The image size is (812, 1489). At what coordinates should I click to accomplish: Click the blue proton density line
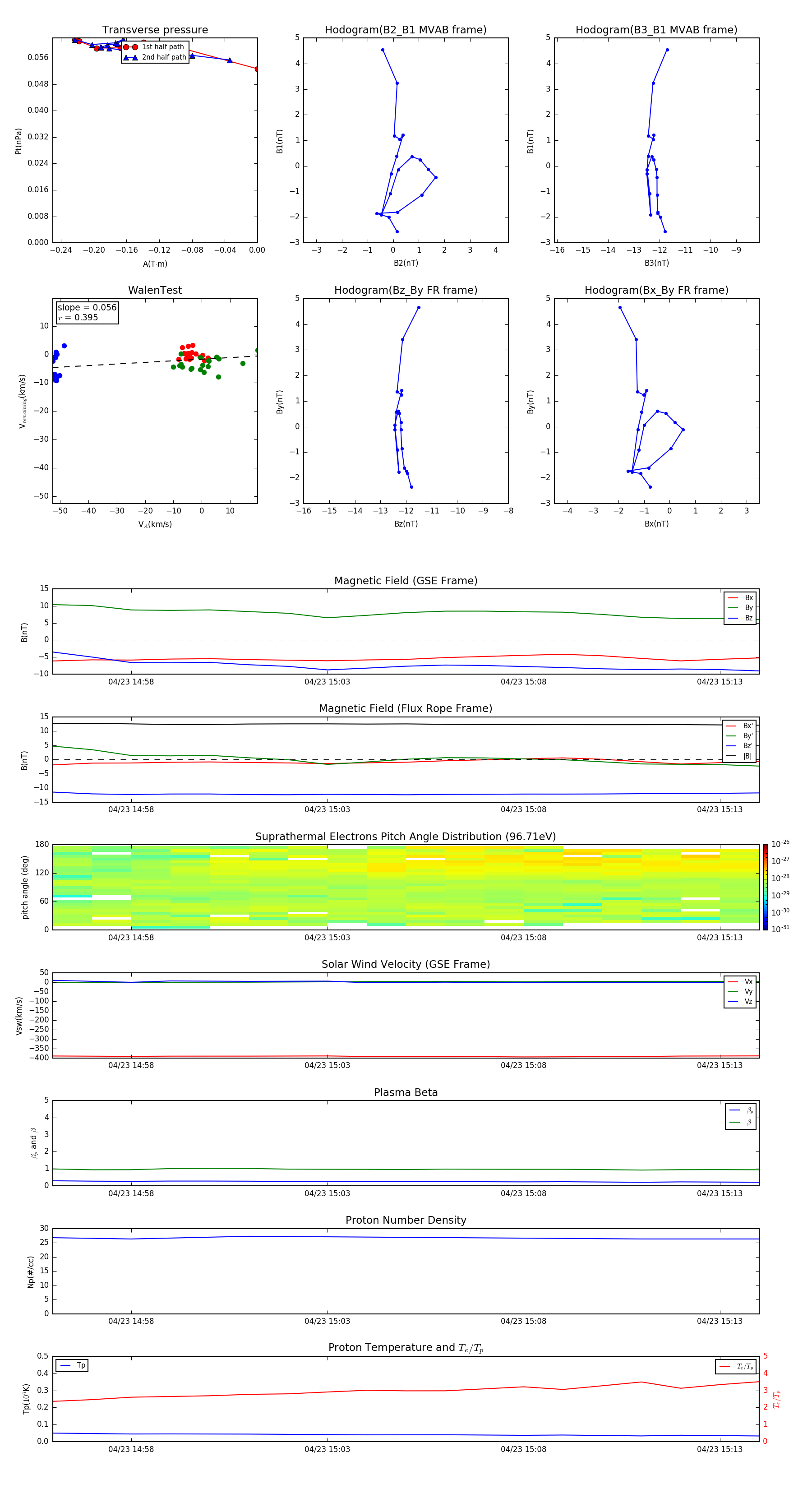pos(406,1238)
